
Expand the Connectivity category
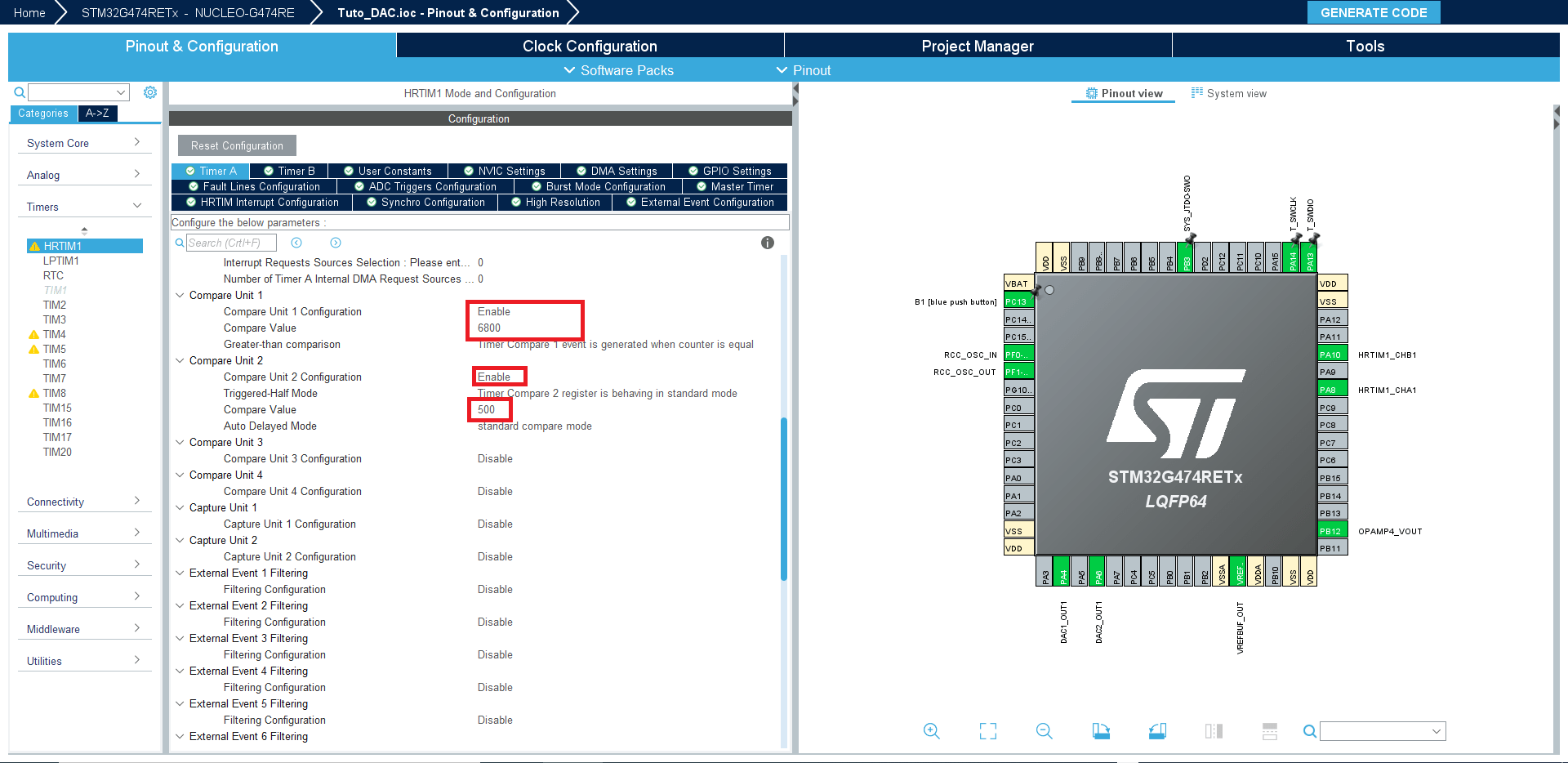coord(84,502)
